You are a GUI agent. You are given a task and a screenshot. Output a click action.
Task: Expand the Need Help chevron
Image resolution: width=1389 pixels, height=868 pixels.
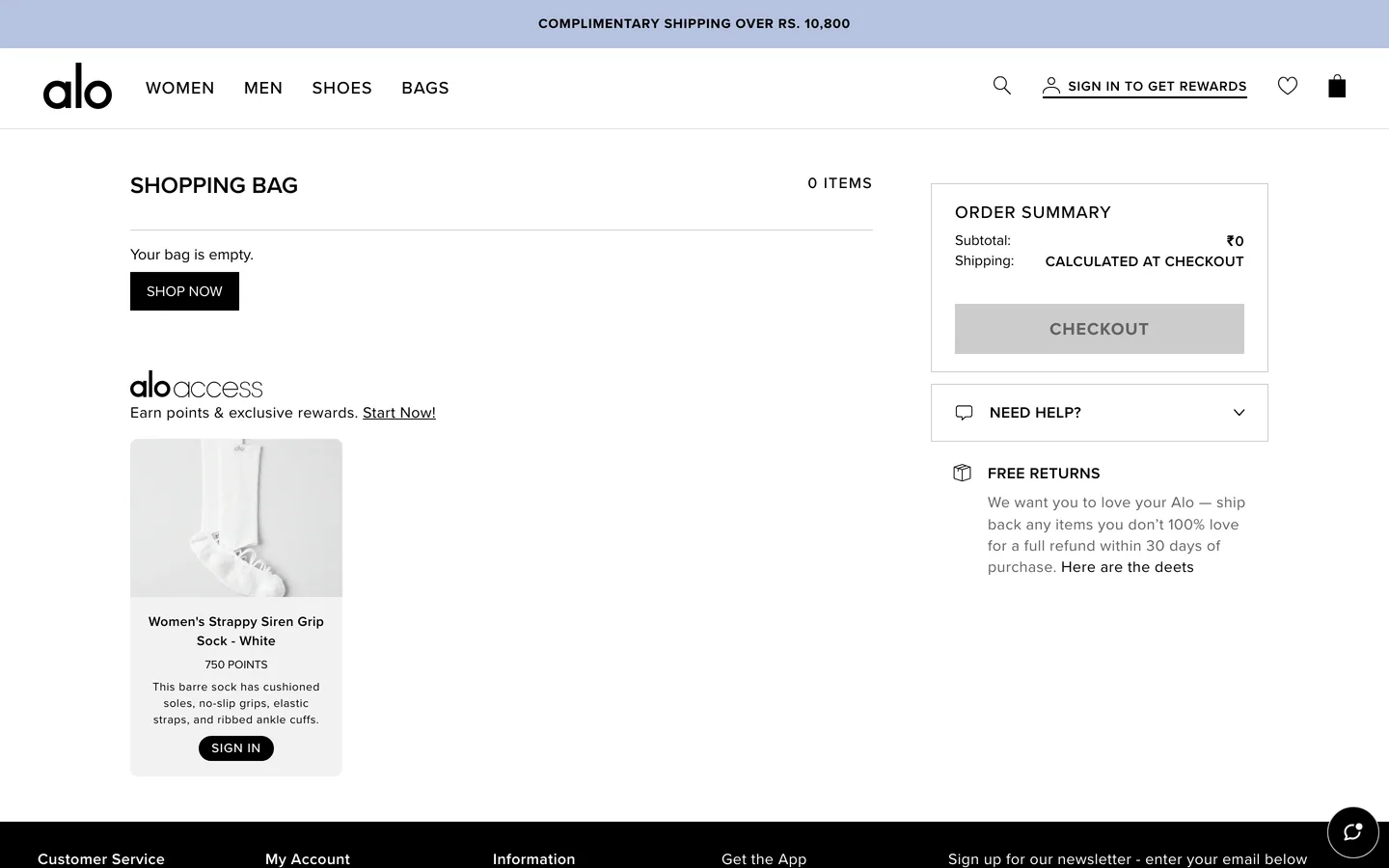[1239, 413]
